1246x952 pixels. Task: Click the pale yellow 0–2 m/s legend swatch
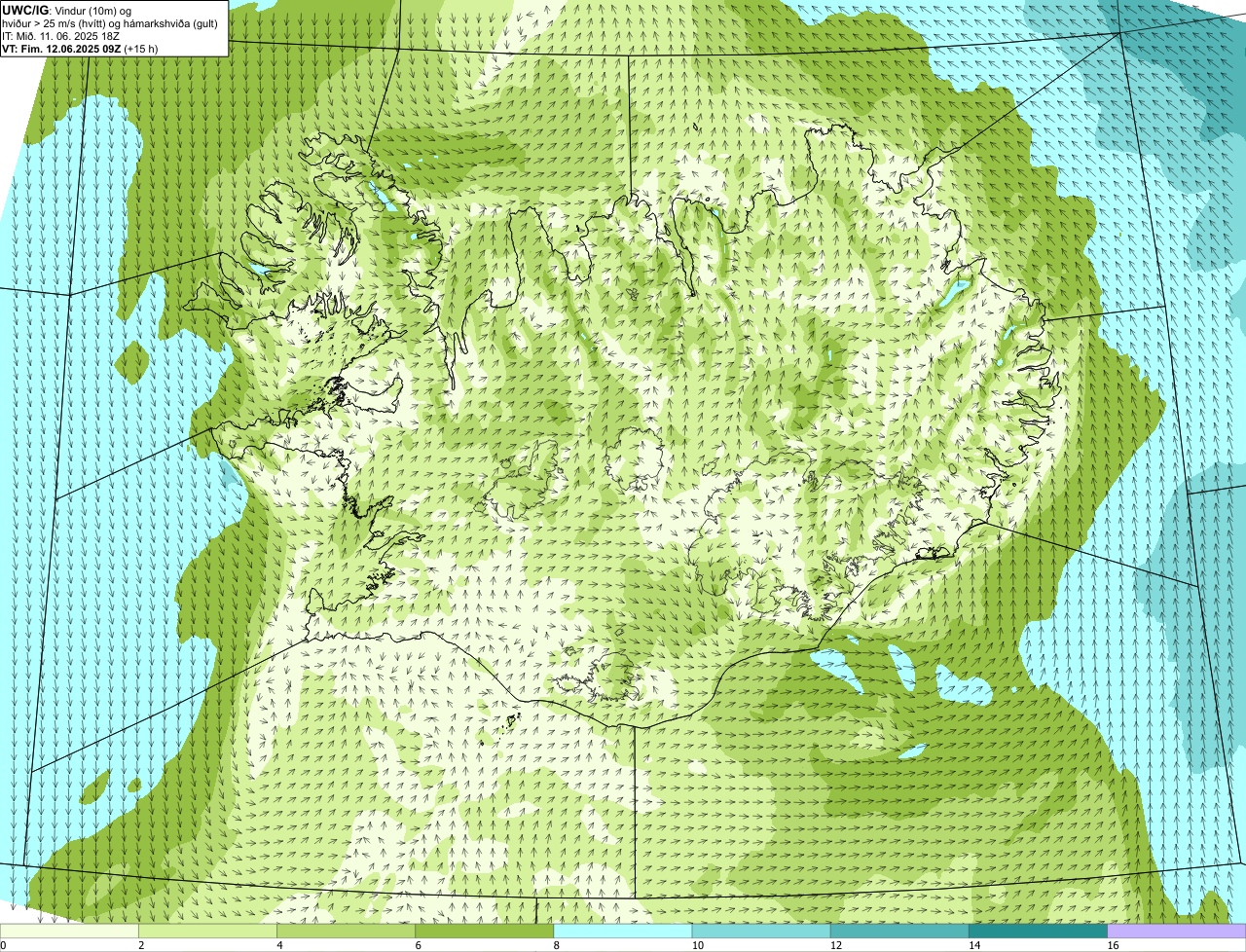[69, 931]
